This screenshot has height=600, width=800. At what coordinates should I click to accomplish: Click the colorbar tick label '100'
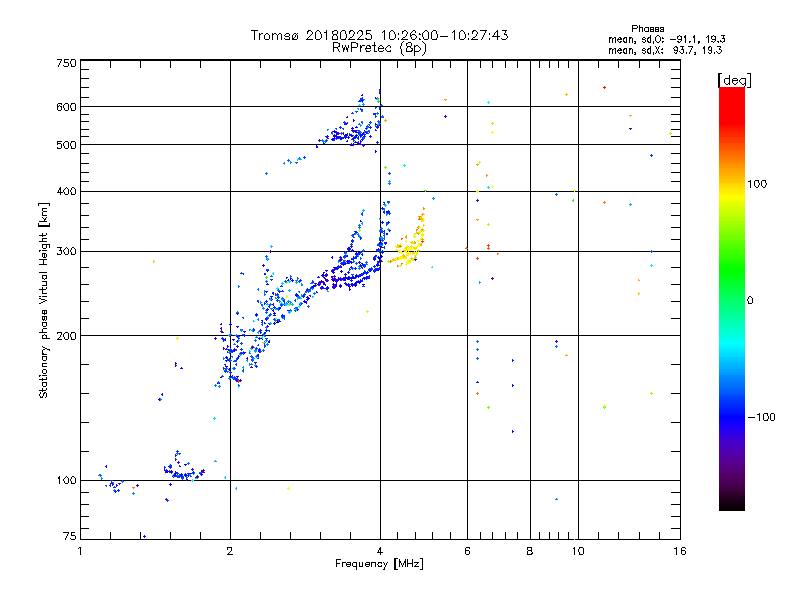point(757,184)
